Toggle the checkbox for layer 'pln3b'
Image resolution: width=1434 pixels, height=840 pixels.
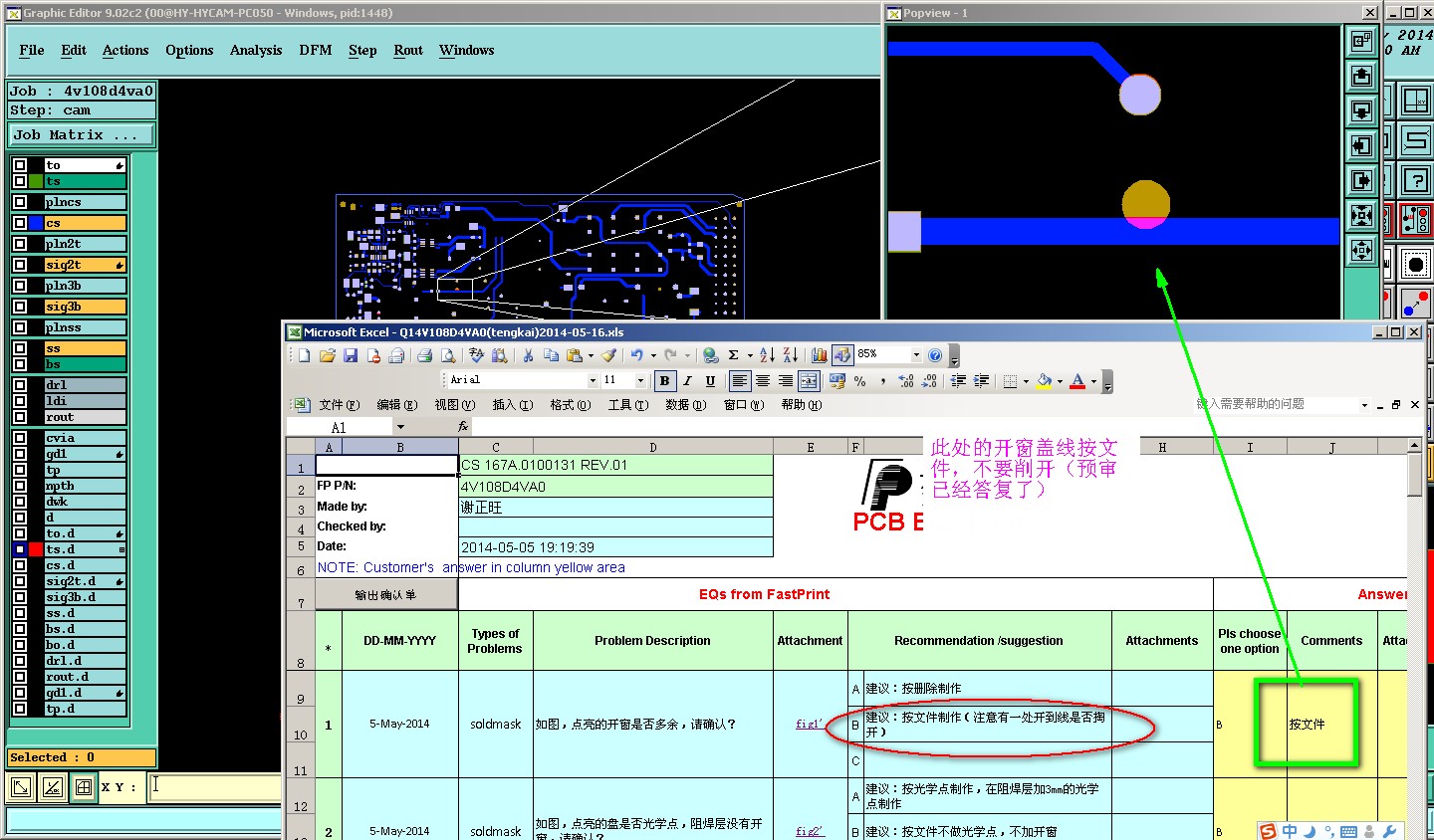20,286
